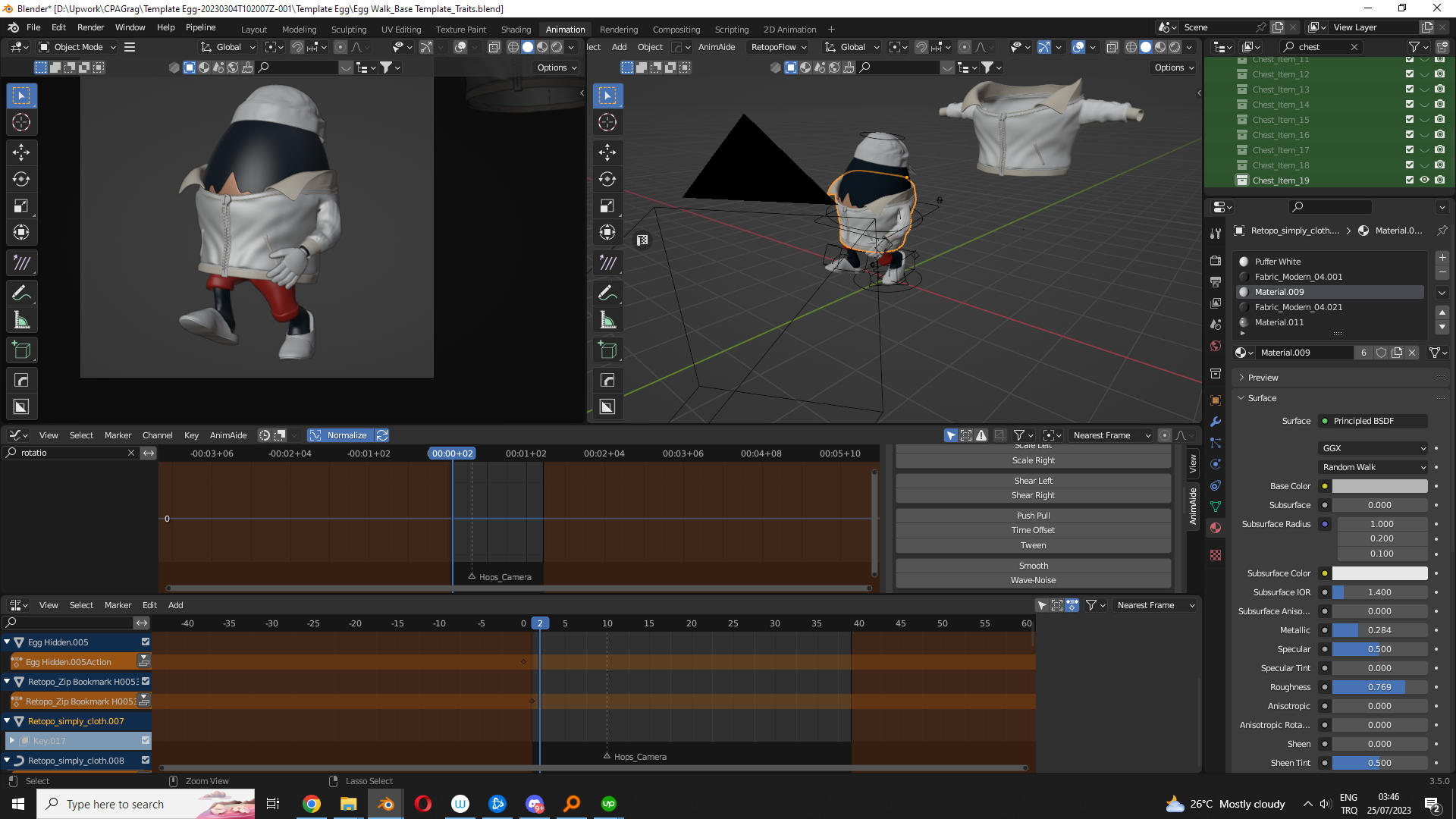Click the Base Color swatch
Screen dimensions: 1456x819
coord(1379,486)
